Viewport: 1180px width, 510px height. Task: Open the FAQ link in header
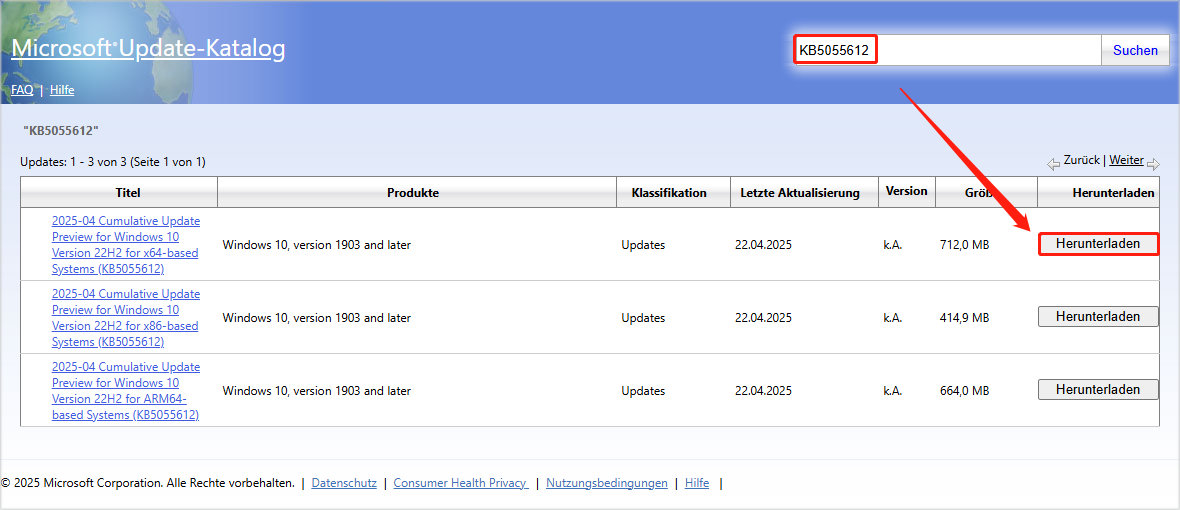[x=22, y=90]
